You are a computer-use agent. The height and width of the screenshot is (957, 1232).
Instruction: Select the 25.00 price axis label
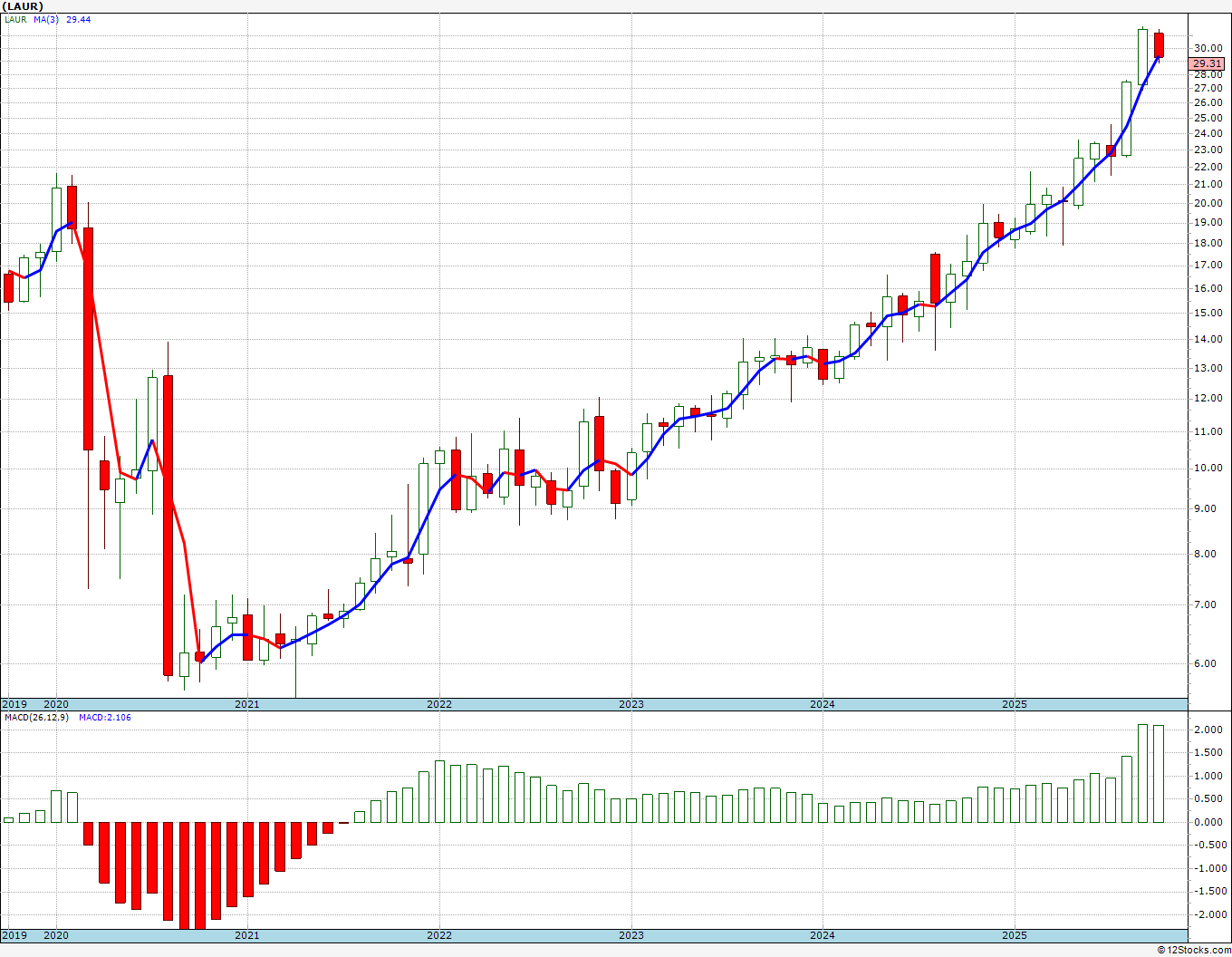pos(1208,118)
